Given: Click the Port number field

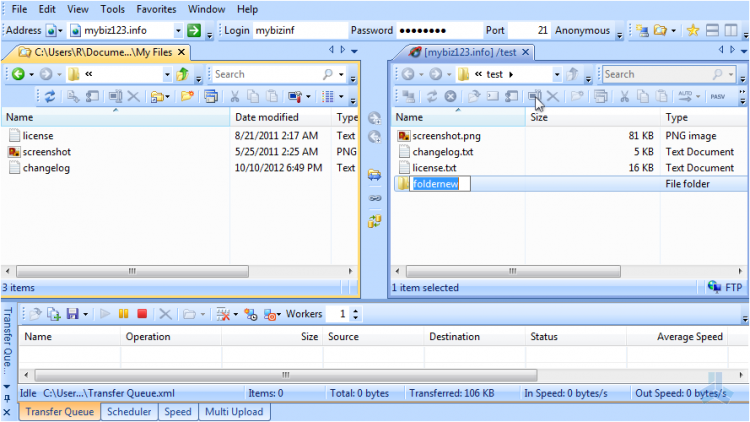Looking at the screenshot, I should click(x=529, y=31).
